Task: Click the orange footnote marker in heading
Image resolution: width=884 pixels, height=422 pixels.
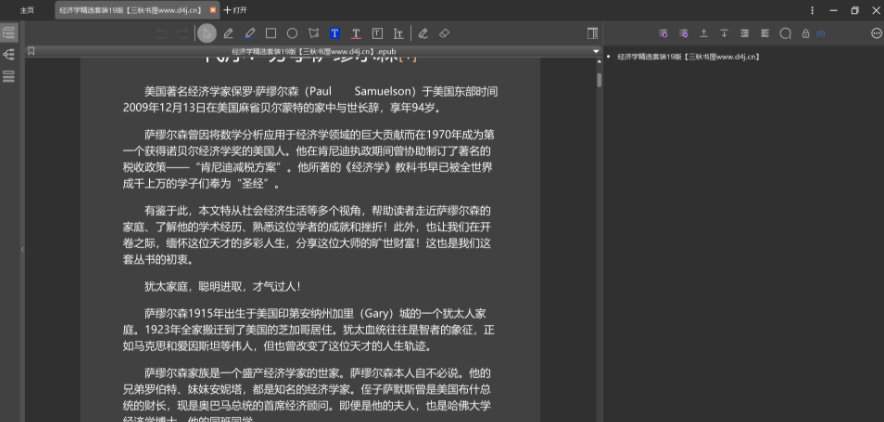Action: pos(407,57)
